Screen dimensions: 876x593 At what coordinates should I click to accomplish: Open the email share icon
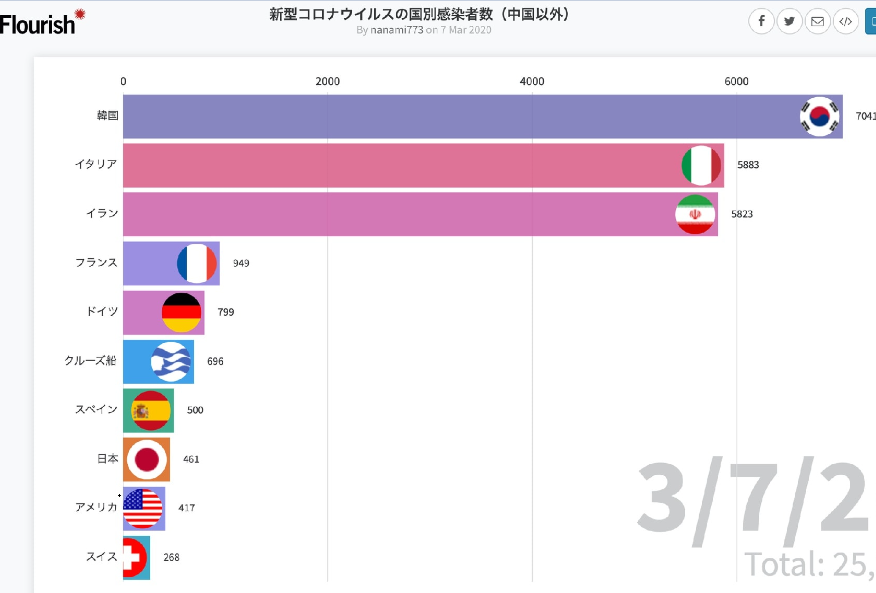[817, 21]
